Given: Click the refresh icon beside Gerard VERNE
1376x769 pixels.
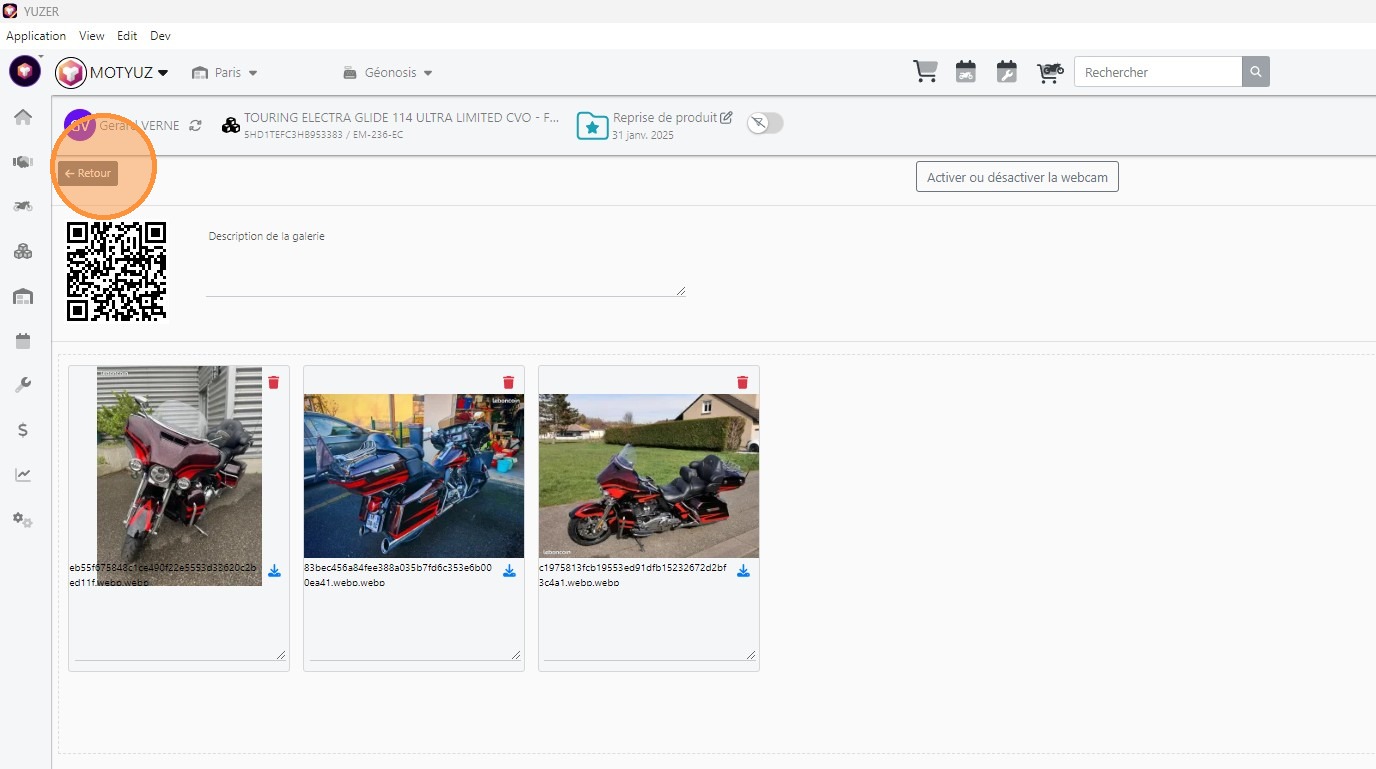Looking at the screenshot, I should coord(195,126).
